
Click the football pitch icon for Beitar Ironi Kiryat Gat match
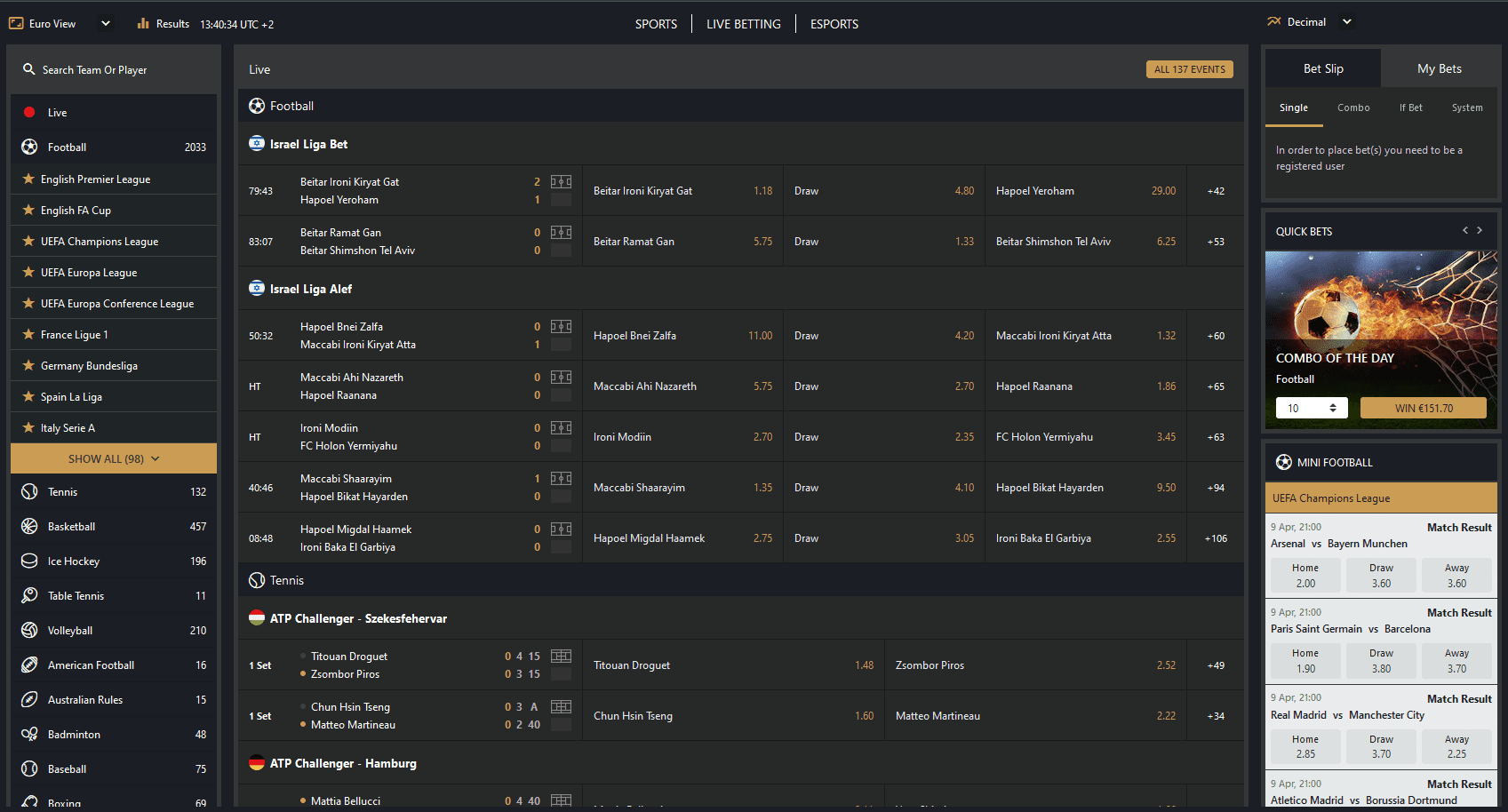tap(561, 182)
